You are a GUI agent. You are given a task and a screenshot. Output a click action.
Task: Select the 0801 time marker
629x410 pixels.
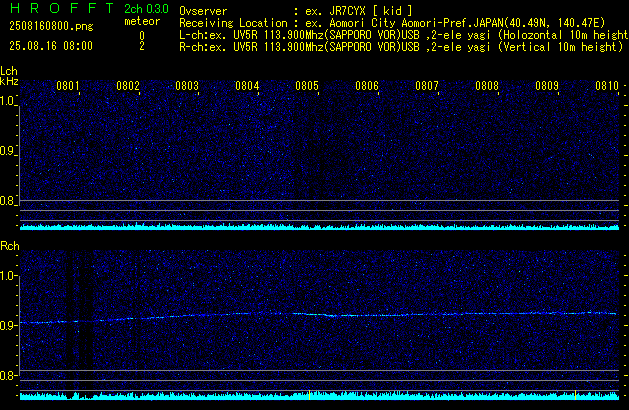click(68, 86)
